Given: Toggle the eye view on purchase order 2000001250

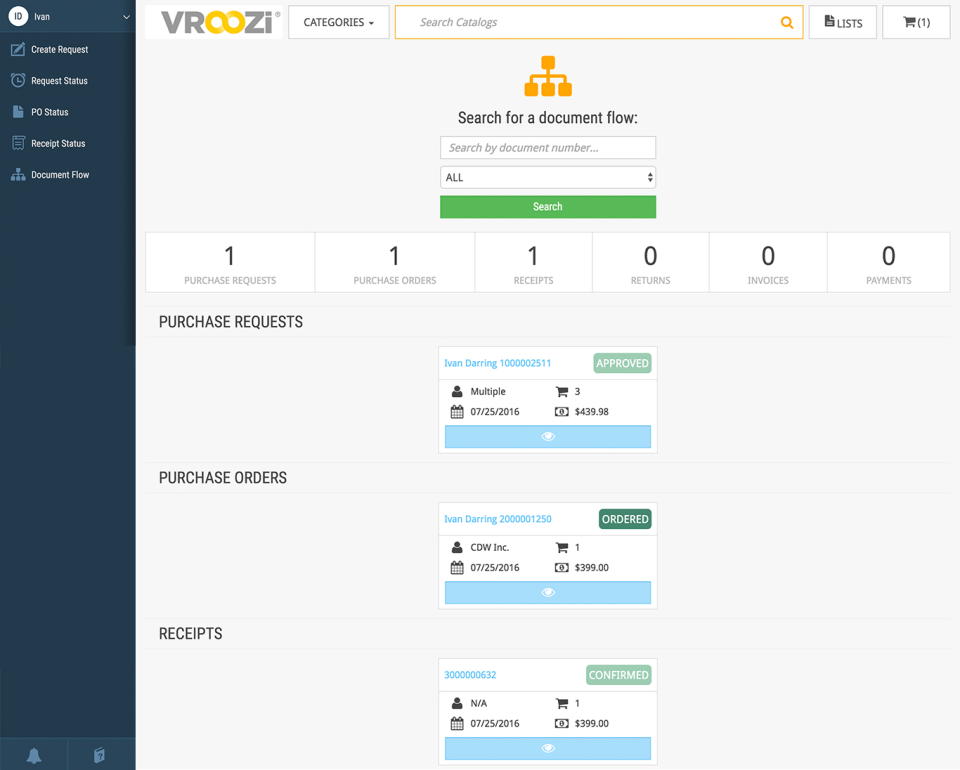Looking at the screenshot, I should [x=547, y=592].
